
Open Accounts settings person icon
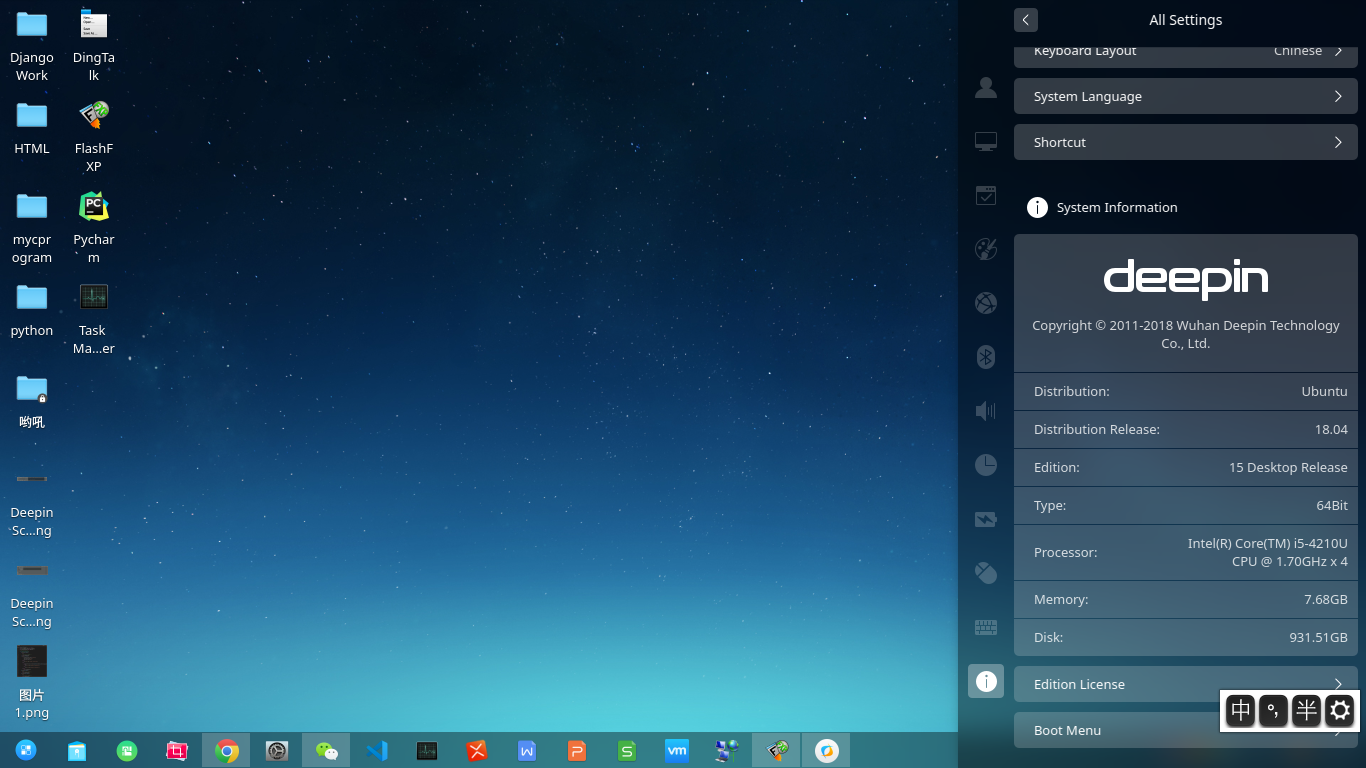click(986, 88)
